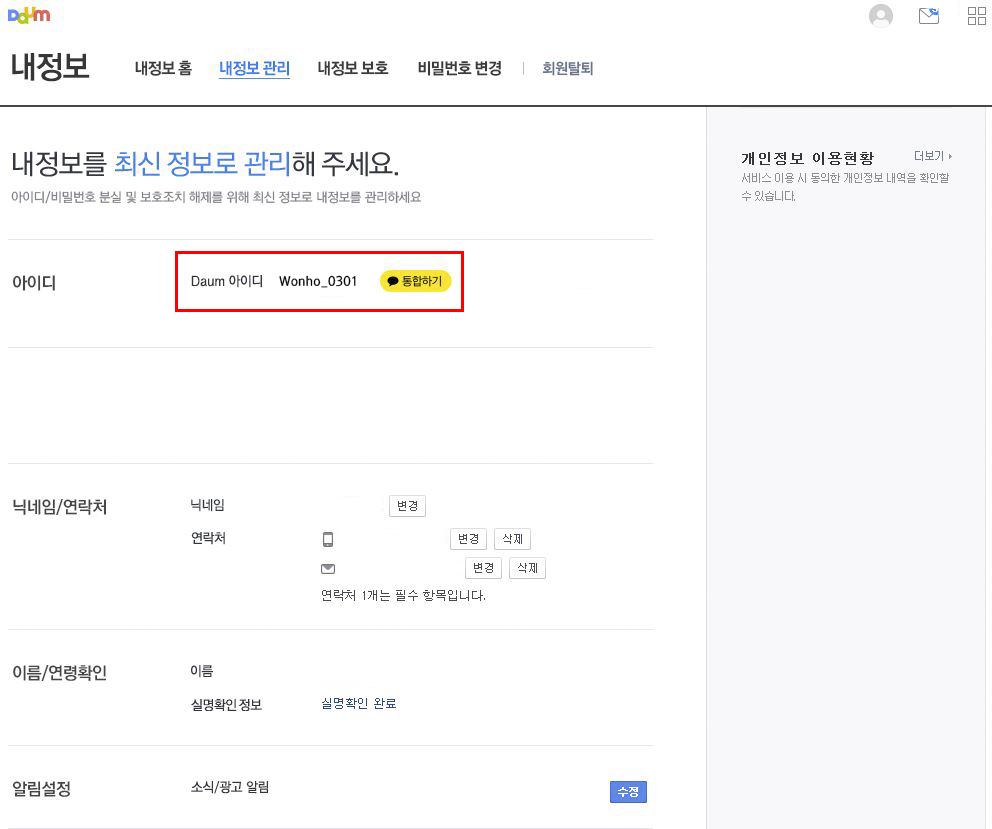Screen dimensions: 992x829
Task: Click 삭제 button for email contact
Action: (528, 568)
